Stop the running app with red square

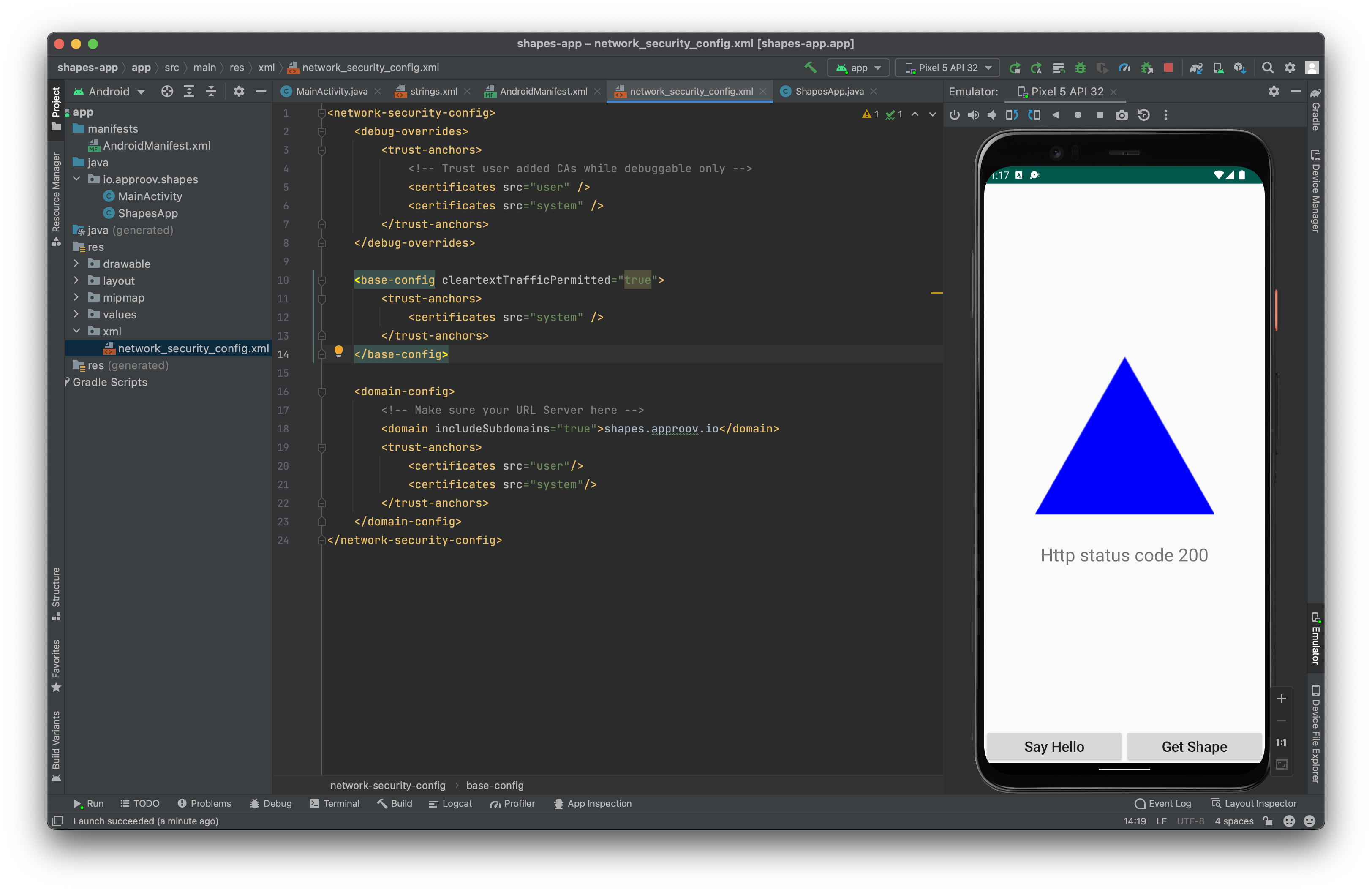[1168, 68]
